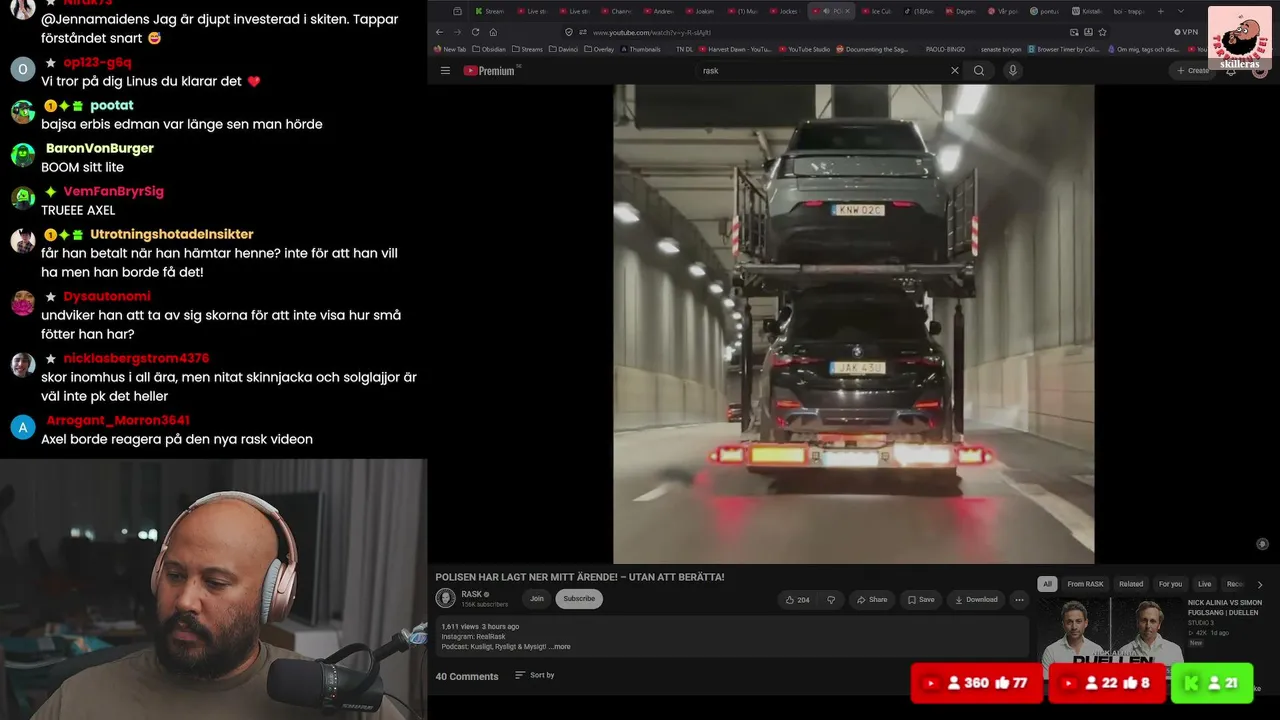Open 'Nick Alinia vs Simon Fuglsang' video title
Screen dimensions: 1280x720
[1225, 608]
